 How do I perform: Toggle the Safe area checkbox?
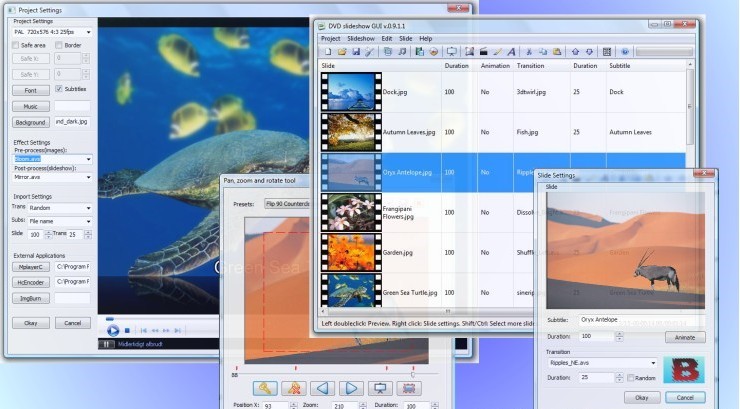pyautogui.click(x=16, y=45)
